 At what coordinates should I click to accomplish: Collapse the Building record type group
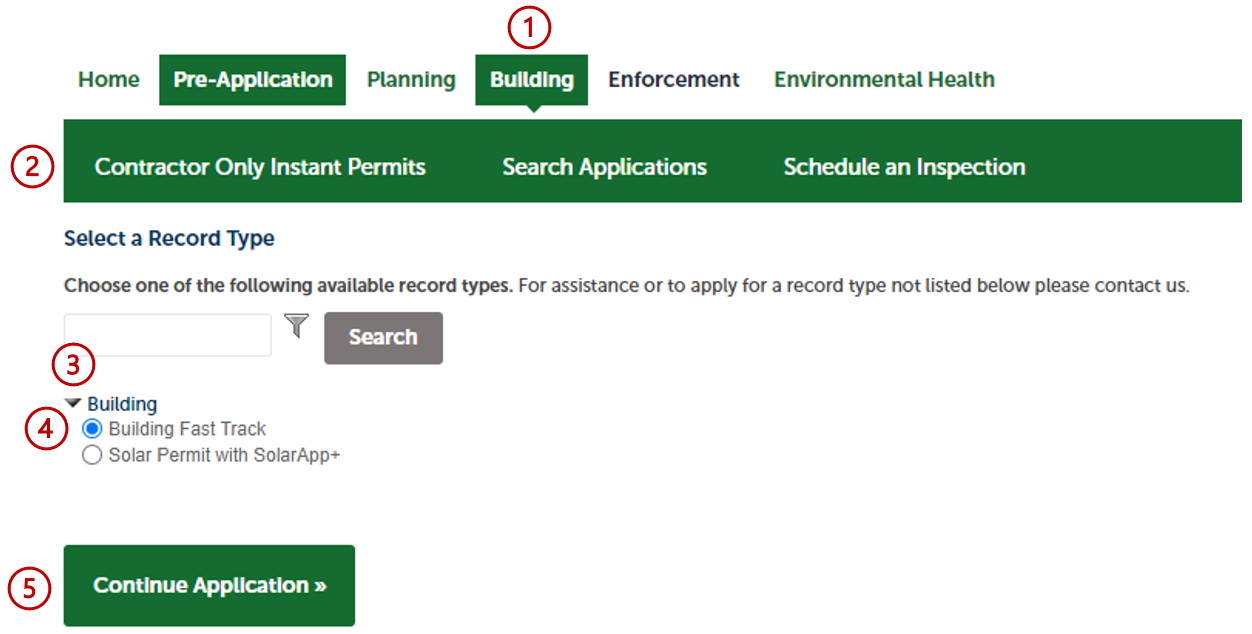tap(71, 403)
